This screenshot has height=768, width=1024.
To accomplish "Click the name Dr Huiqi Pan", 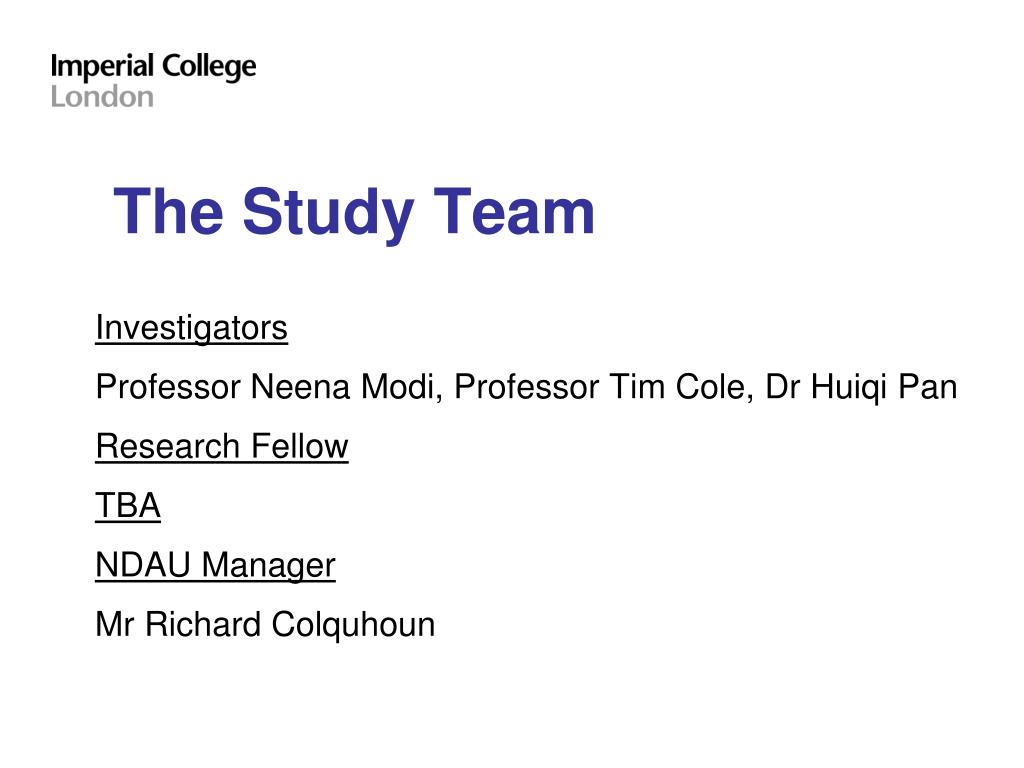I will pyautogui.click(x=861, y=387).
